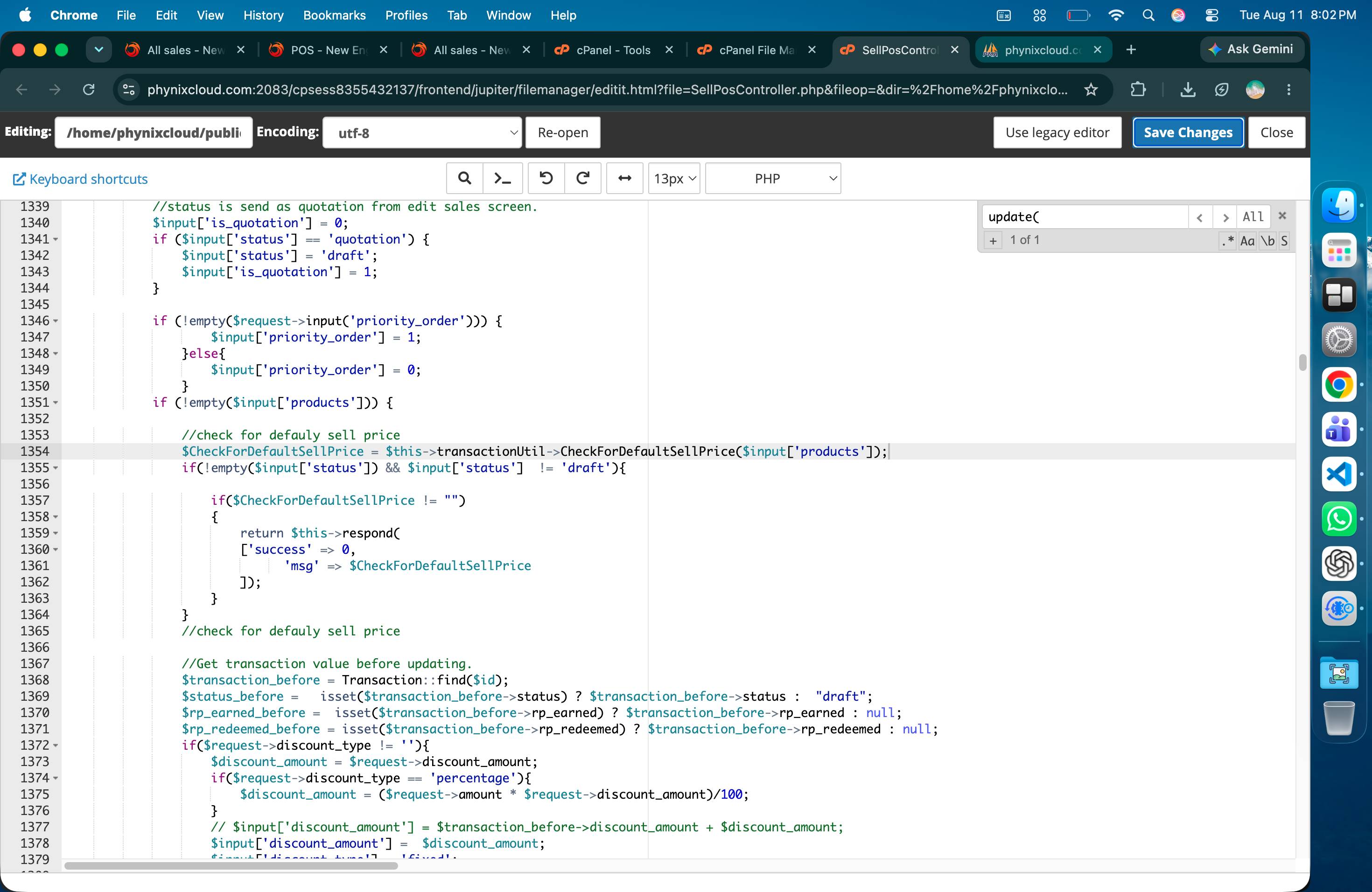Toggle whole word search \b option

pyautogui.click(x=1267, y=240)
